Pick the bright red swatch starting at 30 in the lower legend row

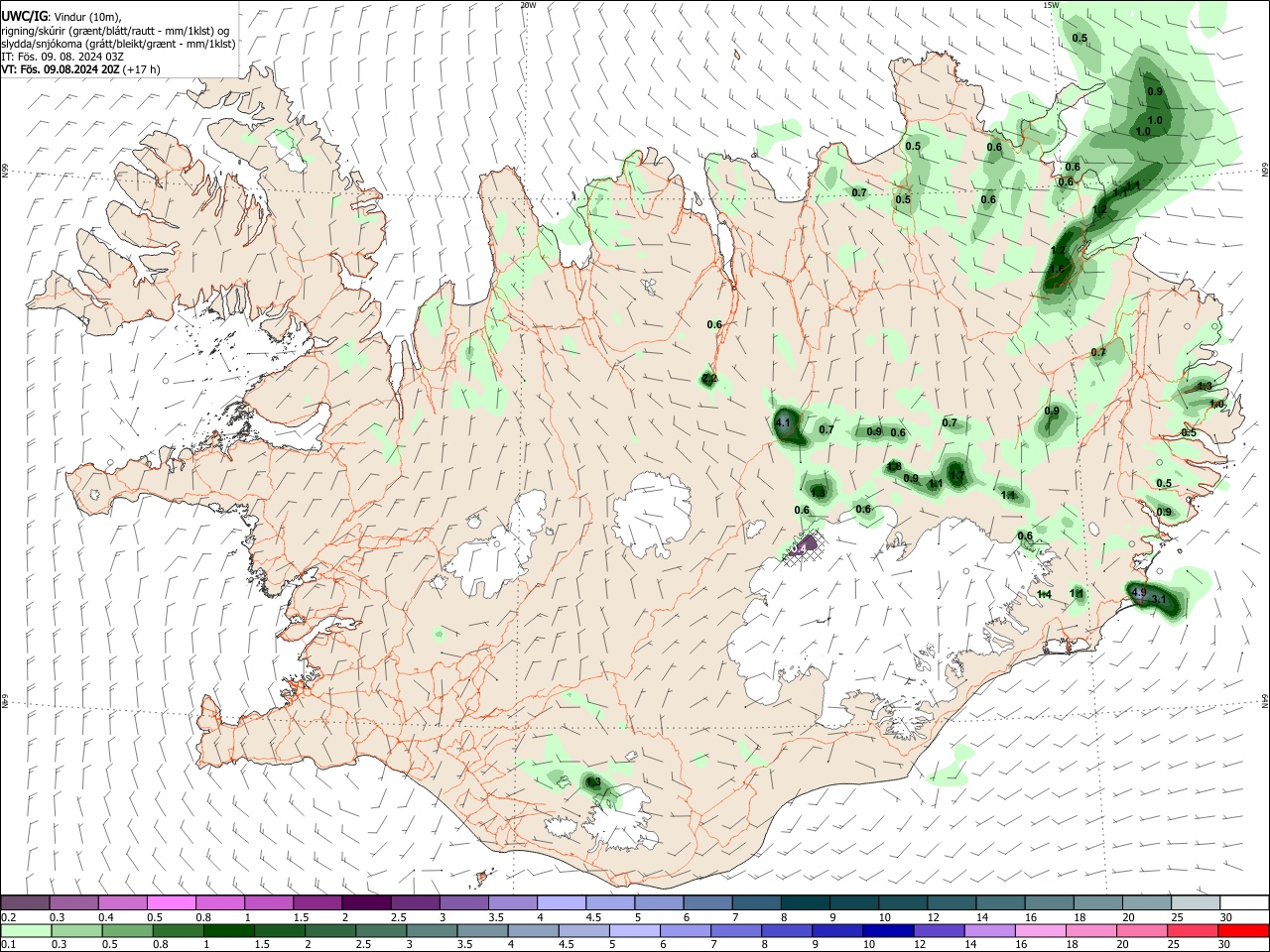[1243, 930]
